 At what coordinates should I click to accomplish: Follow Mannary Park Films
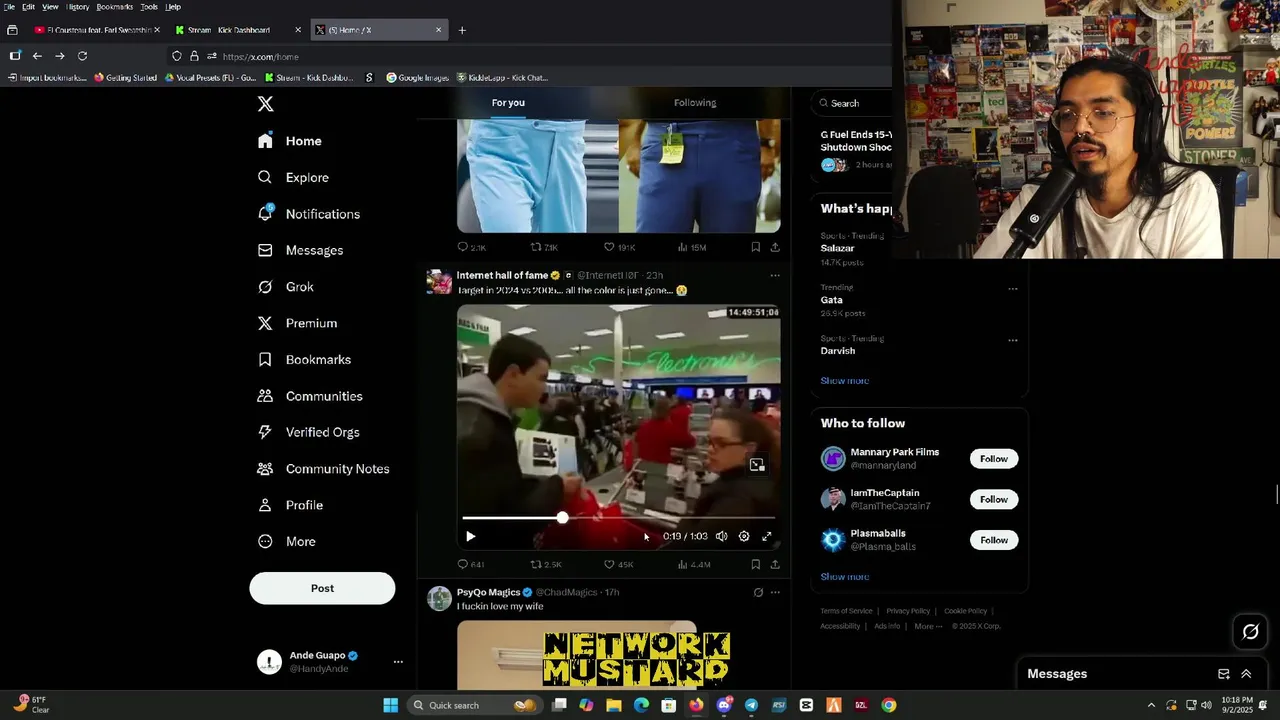point(994,459)
